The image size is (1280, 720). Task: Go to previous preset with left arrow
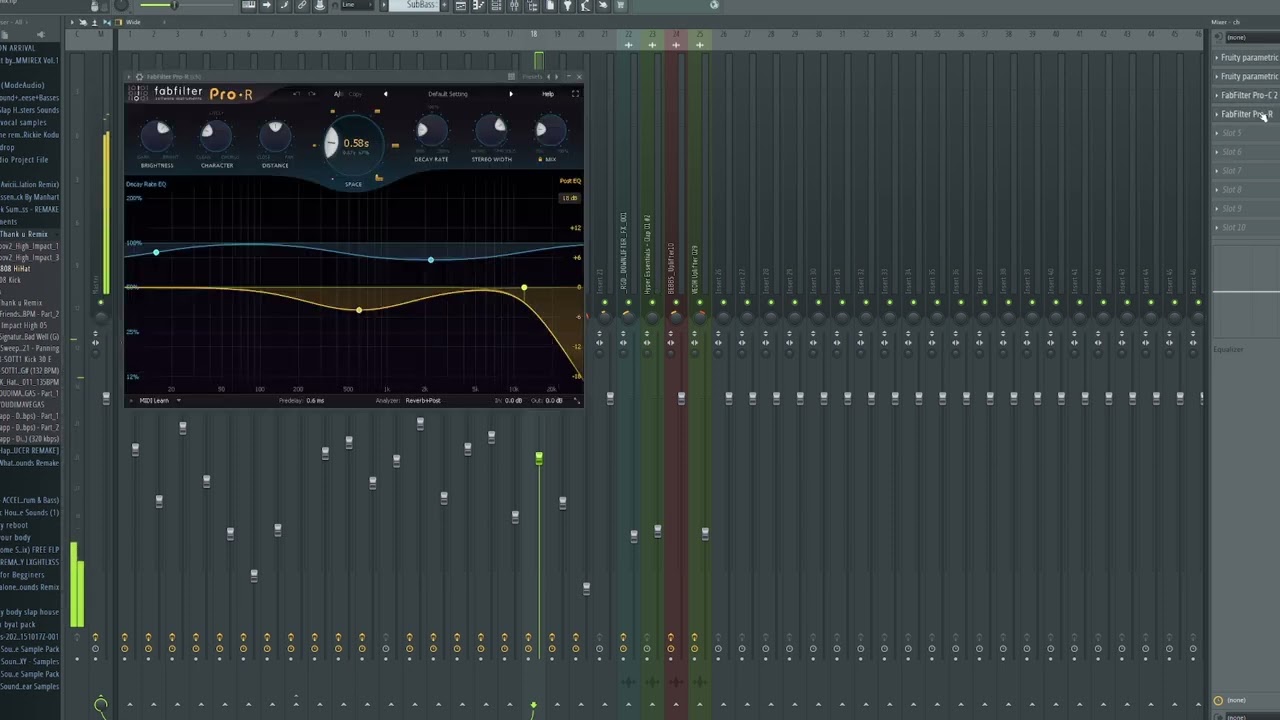(x=385, y=94)
